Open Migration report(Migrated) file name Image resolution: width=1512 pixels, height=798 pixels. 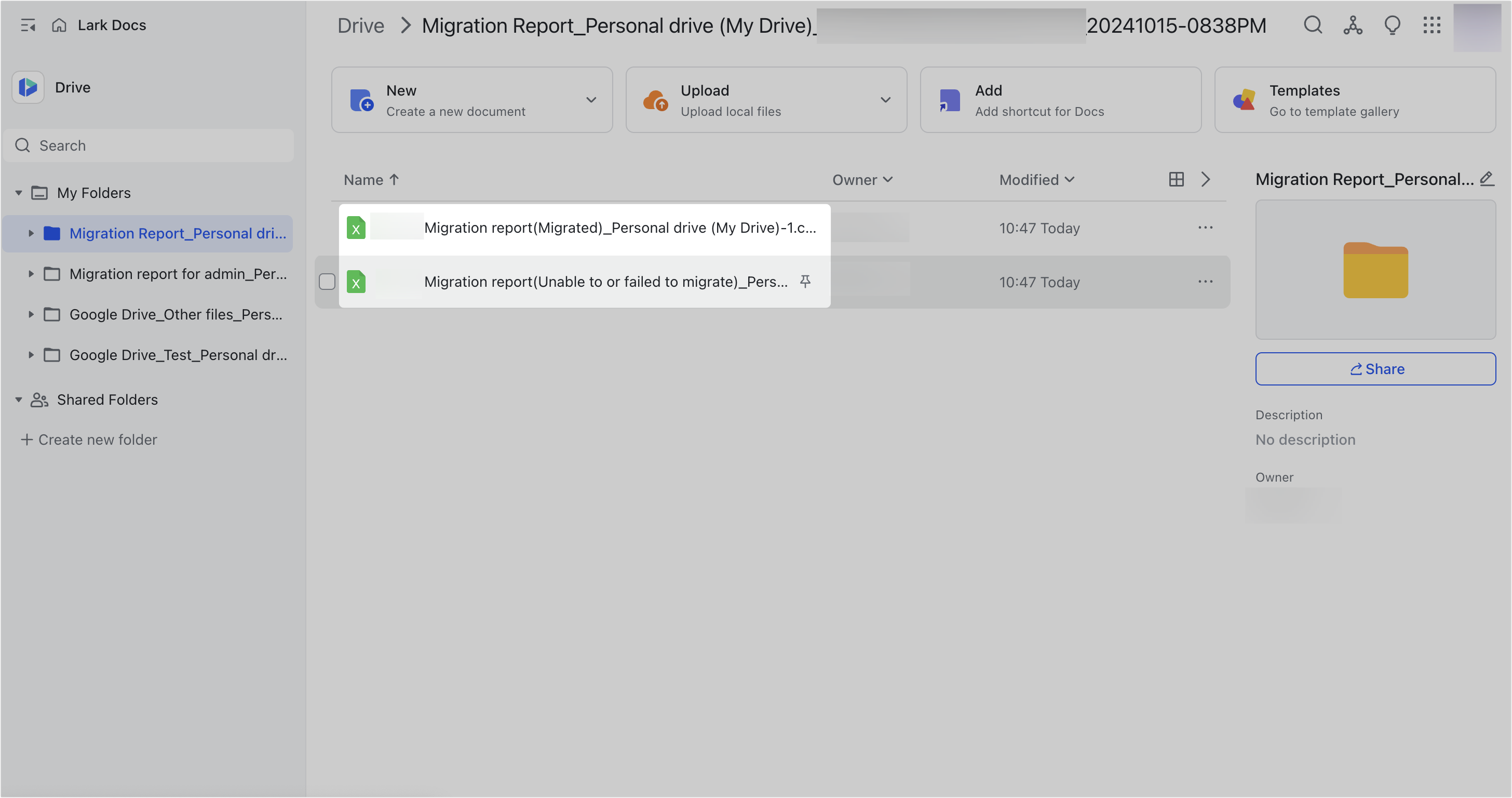tap(620, 228)
